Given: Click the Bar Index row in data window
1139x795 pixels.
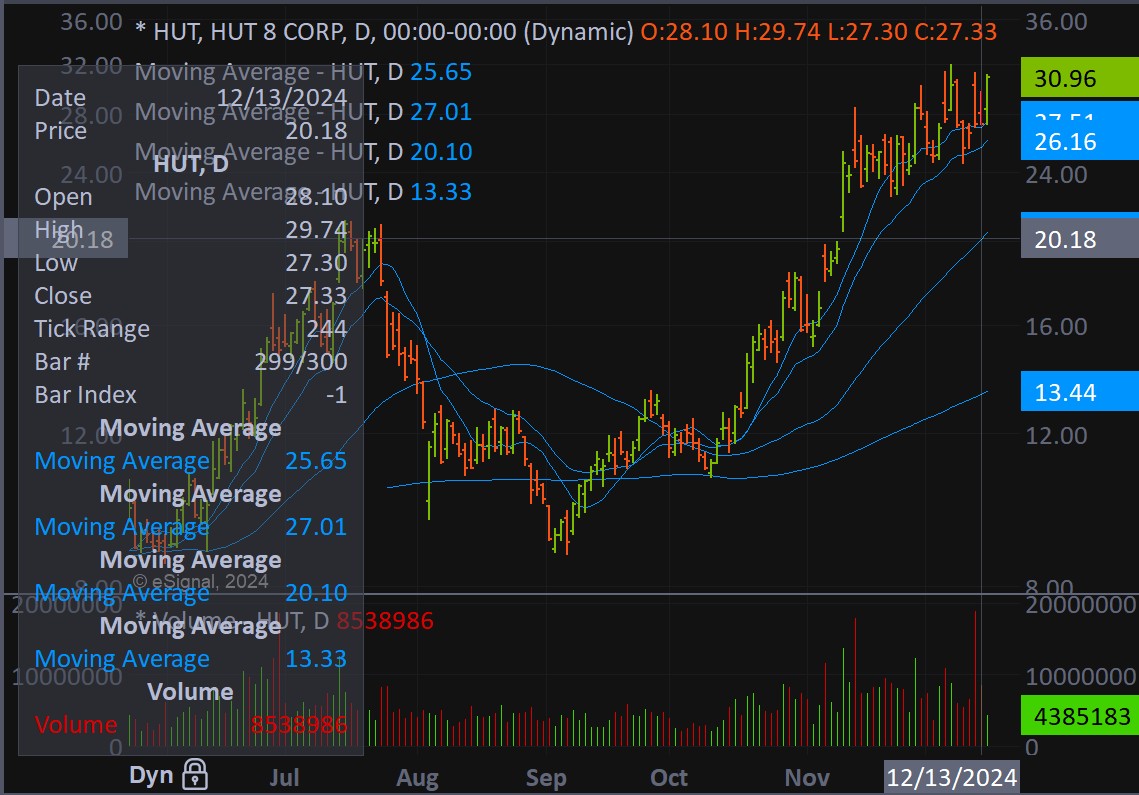Looking at the screenshot, I should point(190,395).
